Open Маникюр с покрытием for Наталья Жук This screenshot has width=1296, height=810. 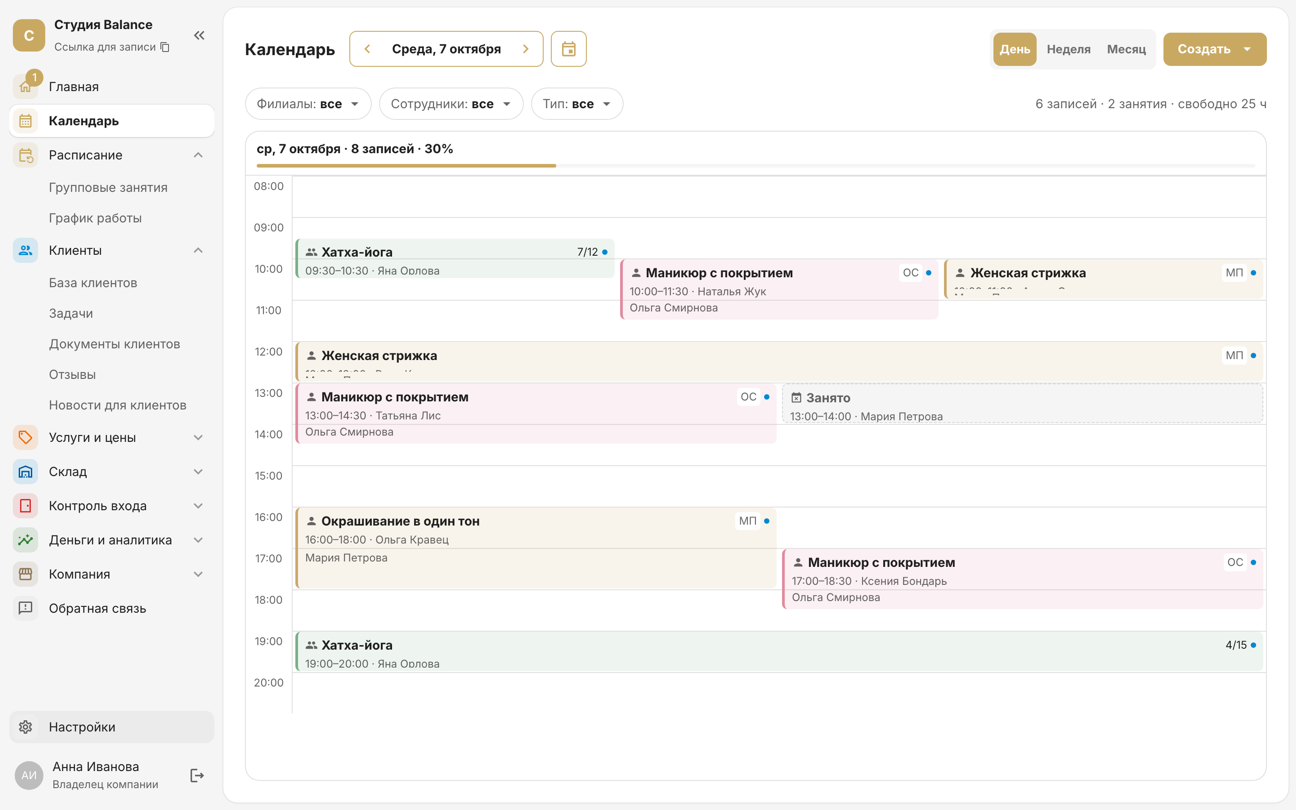click(x=779, y=289)
